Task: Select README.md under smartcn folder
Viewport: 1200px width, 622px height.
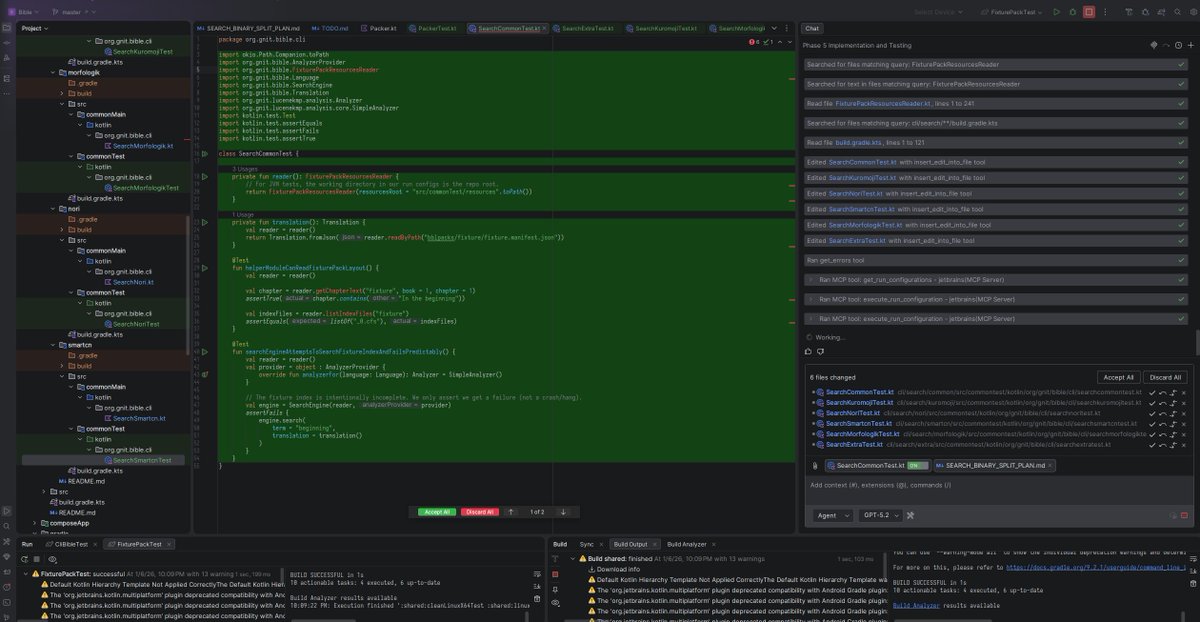Action: pos(86,481)
